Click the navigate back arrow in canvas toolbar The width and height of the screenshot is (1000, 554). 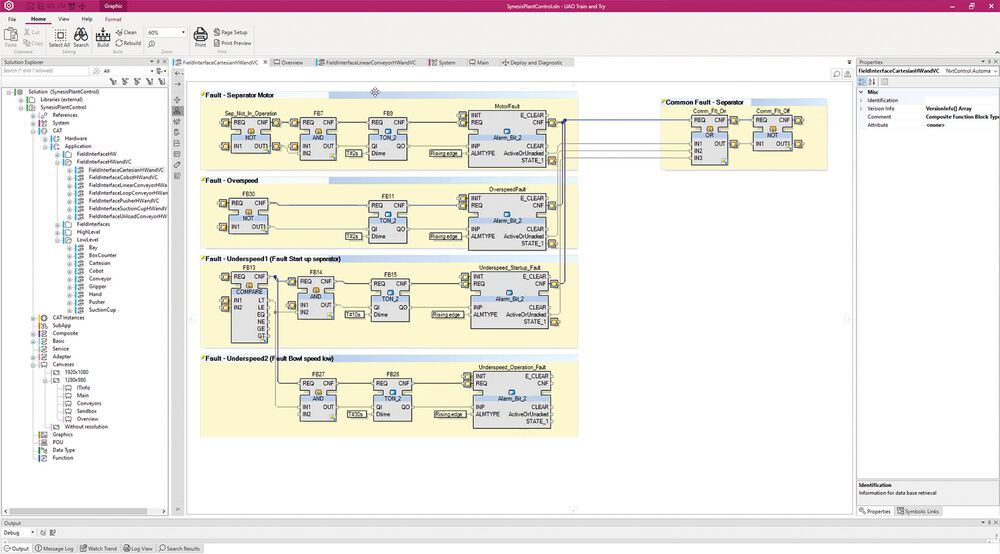click(x=178, y=73)
